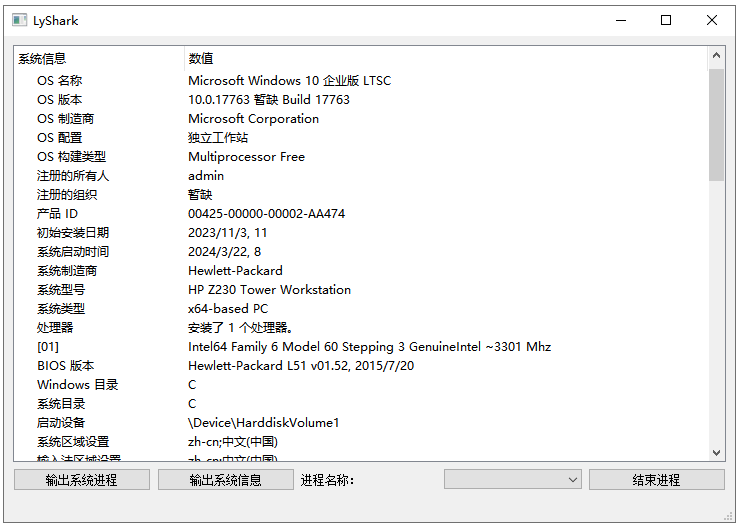
Task: Click the 结束进程 button
Action: tap(656, 480)
